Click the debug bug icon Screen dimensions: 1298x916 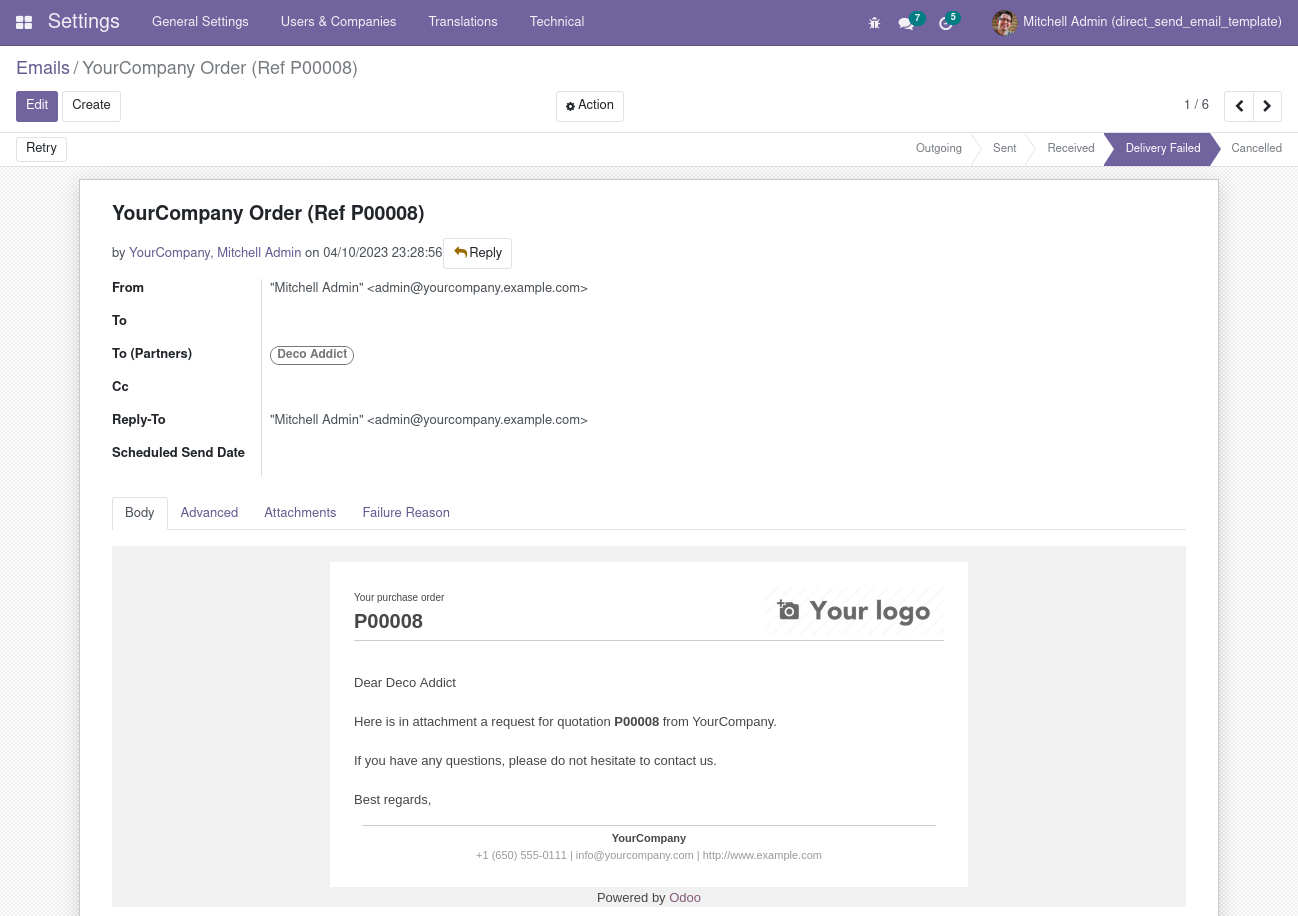point(874,23)
